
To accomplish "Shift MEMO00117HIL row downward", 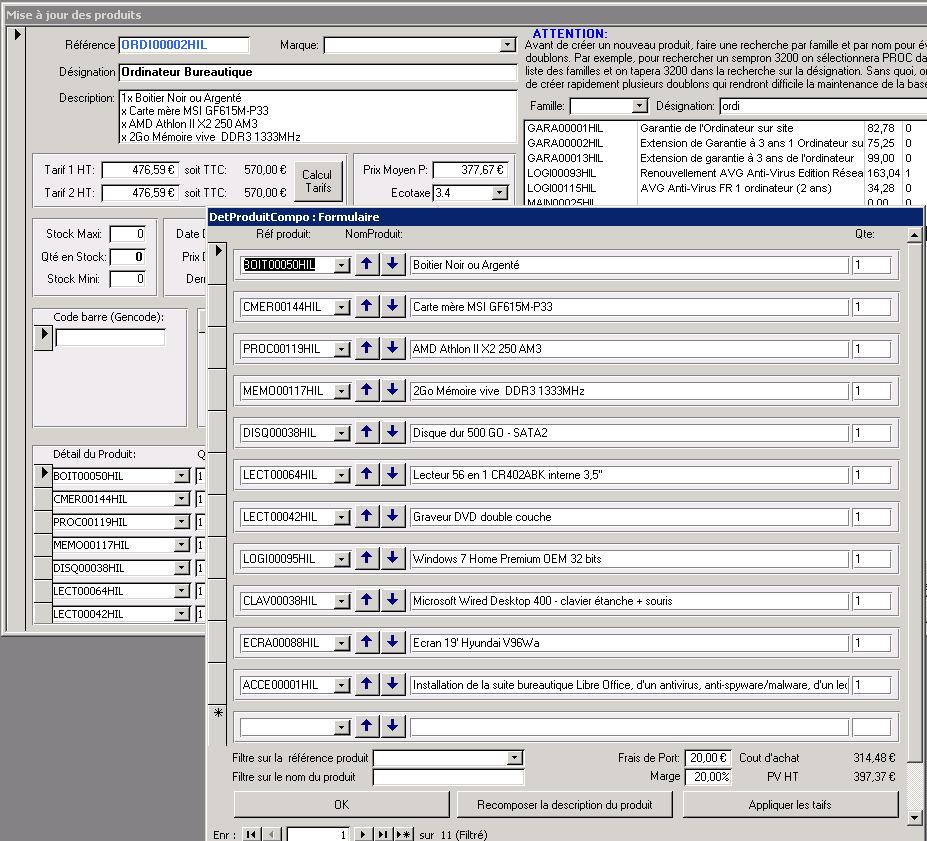I will pyautogui.click(x=393, y=390).
